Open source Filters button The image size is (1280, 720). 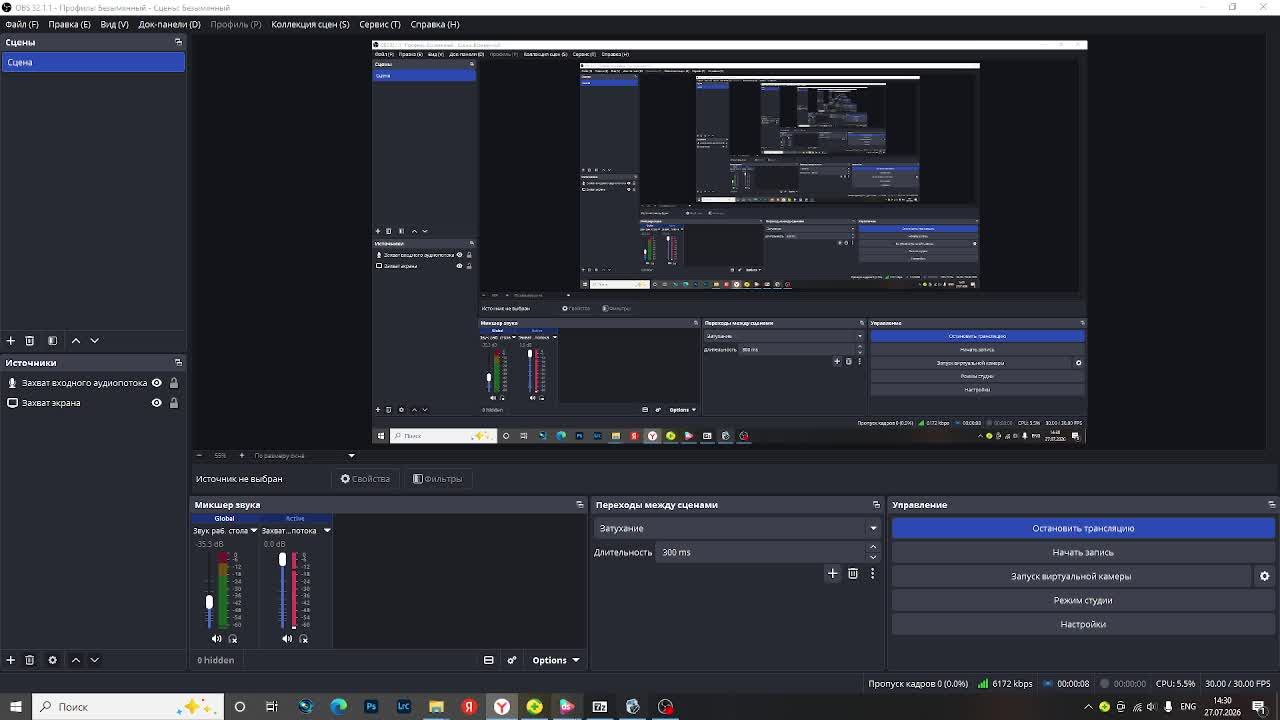pyautogui.click(x=438, y=479)
